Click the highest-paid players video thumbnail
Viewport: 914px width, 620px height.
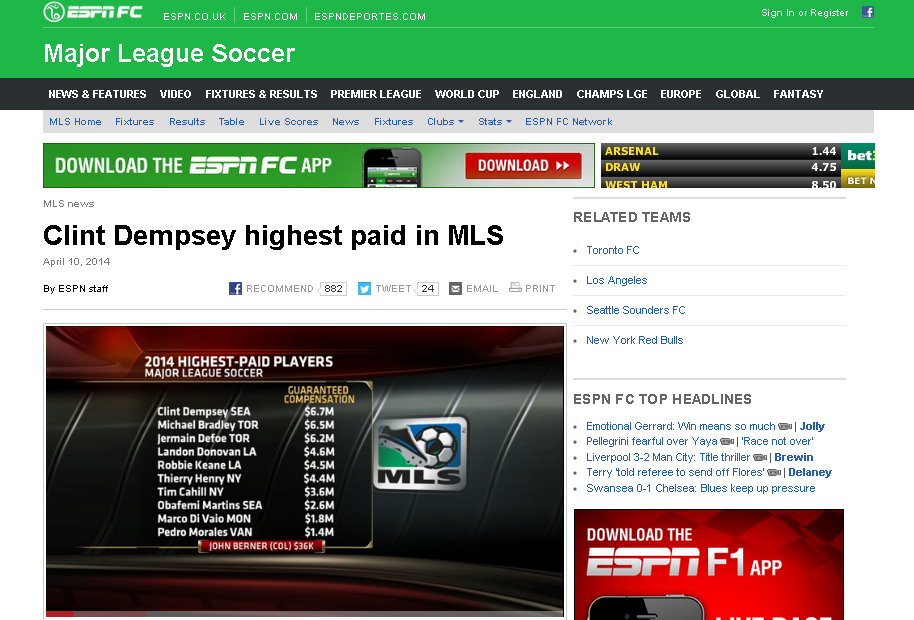(305, 470)
